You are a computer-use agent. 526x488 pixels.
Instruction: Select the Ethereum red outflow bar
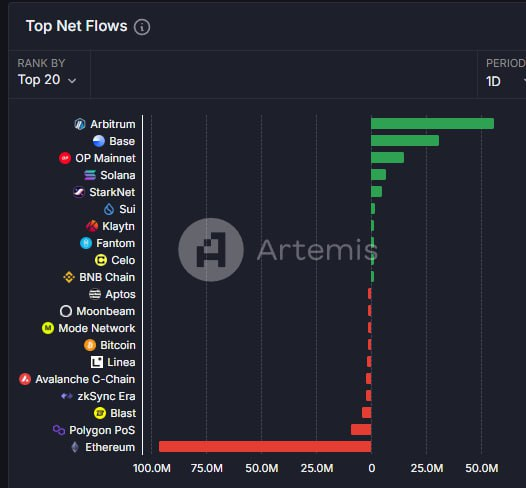[265, 447]
